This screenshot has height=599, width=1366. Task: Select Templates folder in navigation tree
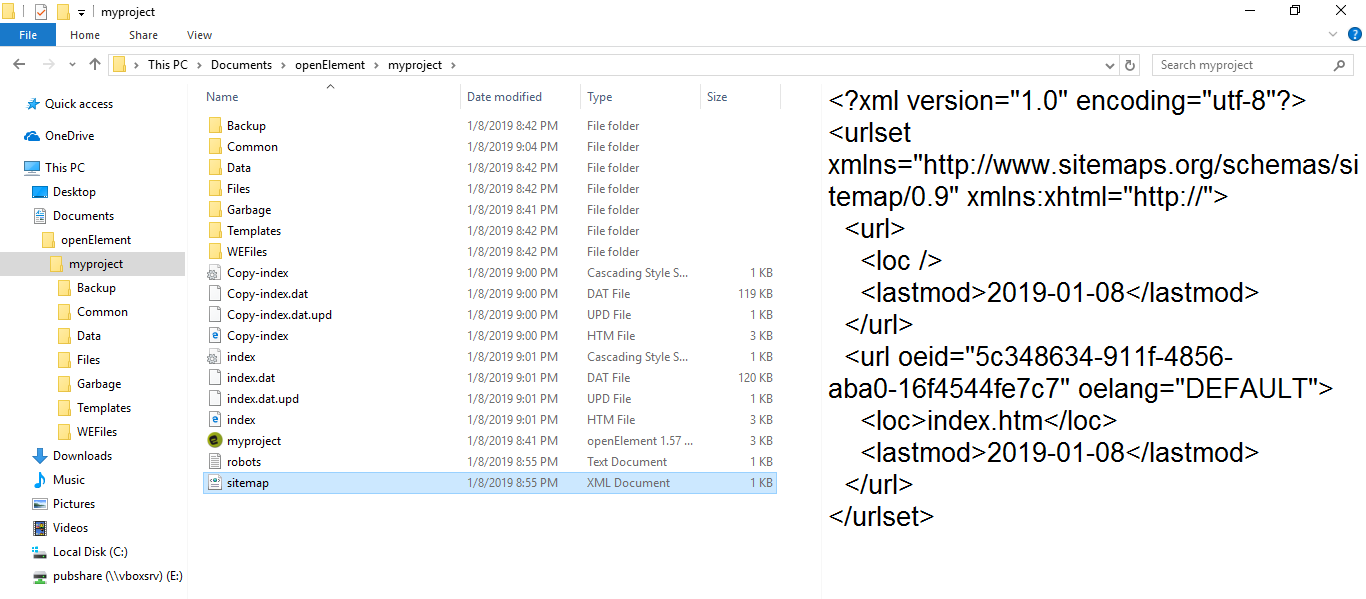pyautogui.click(x=104, y=408)
